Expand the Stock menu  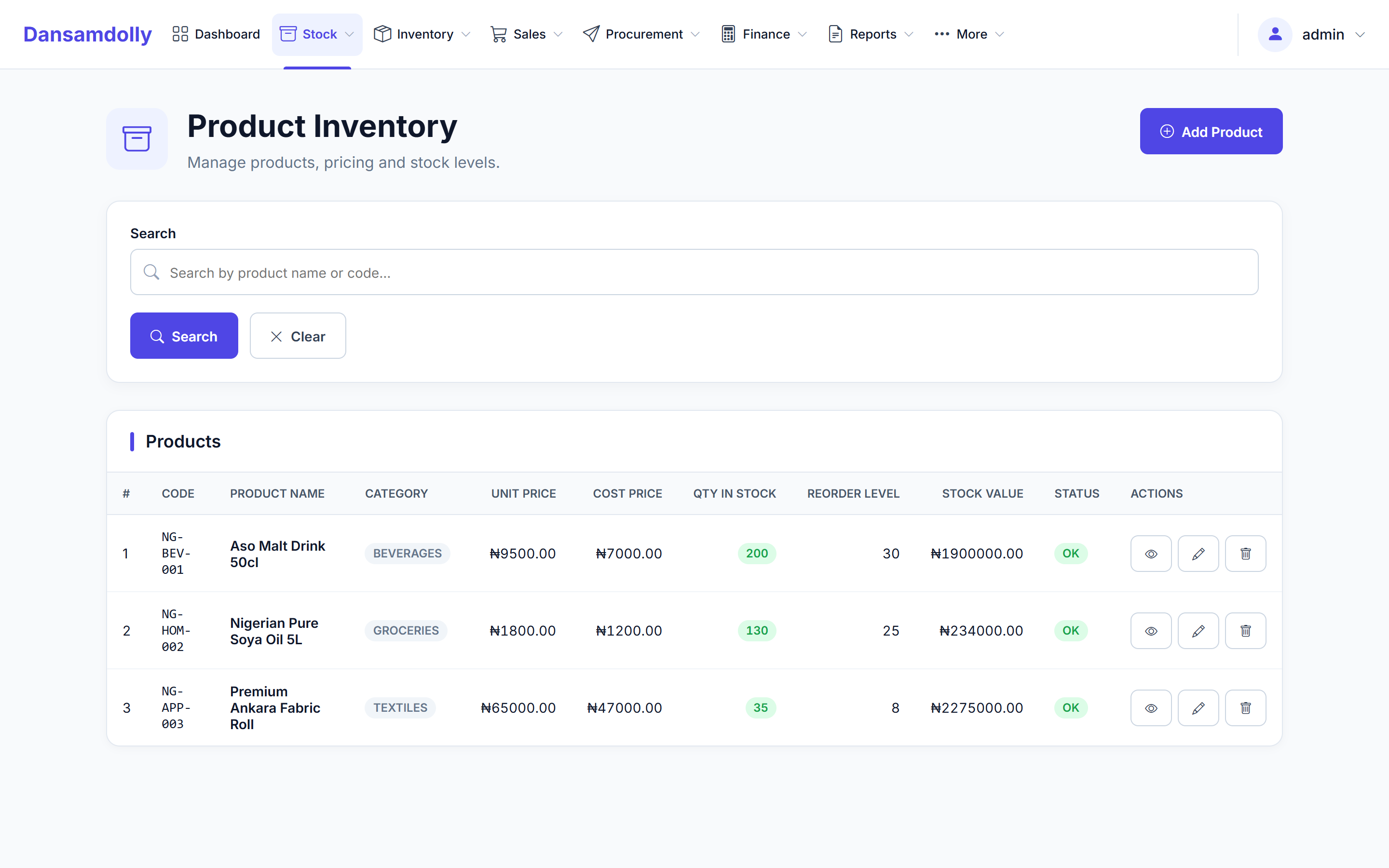click(317, 34)
